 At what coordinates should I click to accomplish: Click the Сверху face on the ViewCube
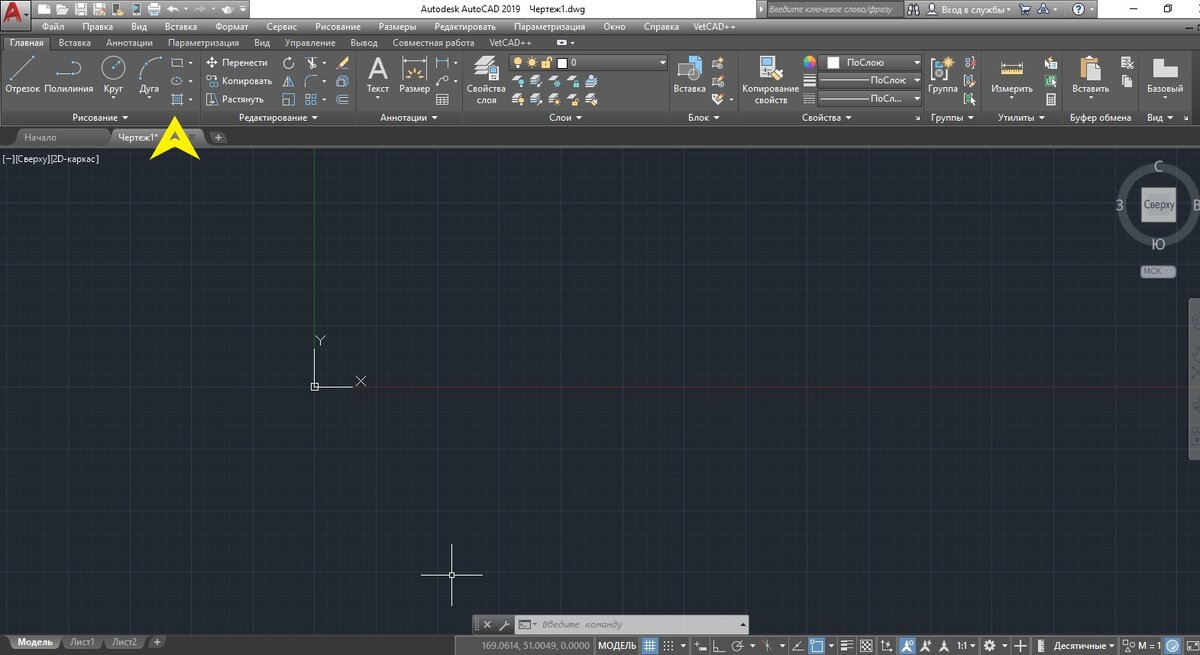point(1158,205)
